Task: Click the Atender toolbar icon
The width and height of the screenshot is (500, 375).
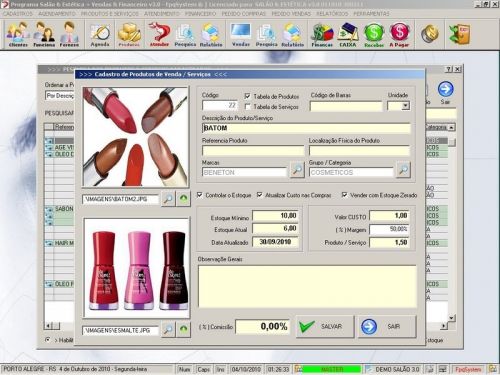Action: [x=159, y=34]
